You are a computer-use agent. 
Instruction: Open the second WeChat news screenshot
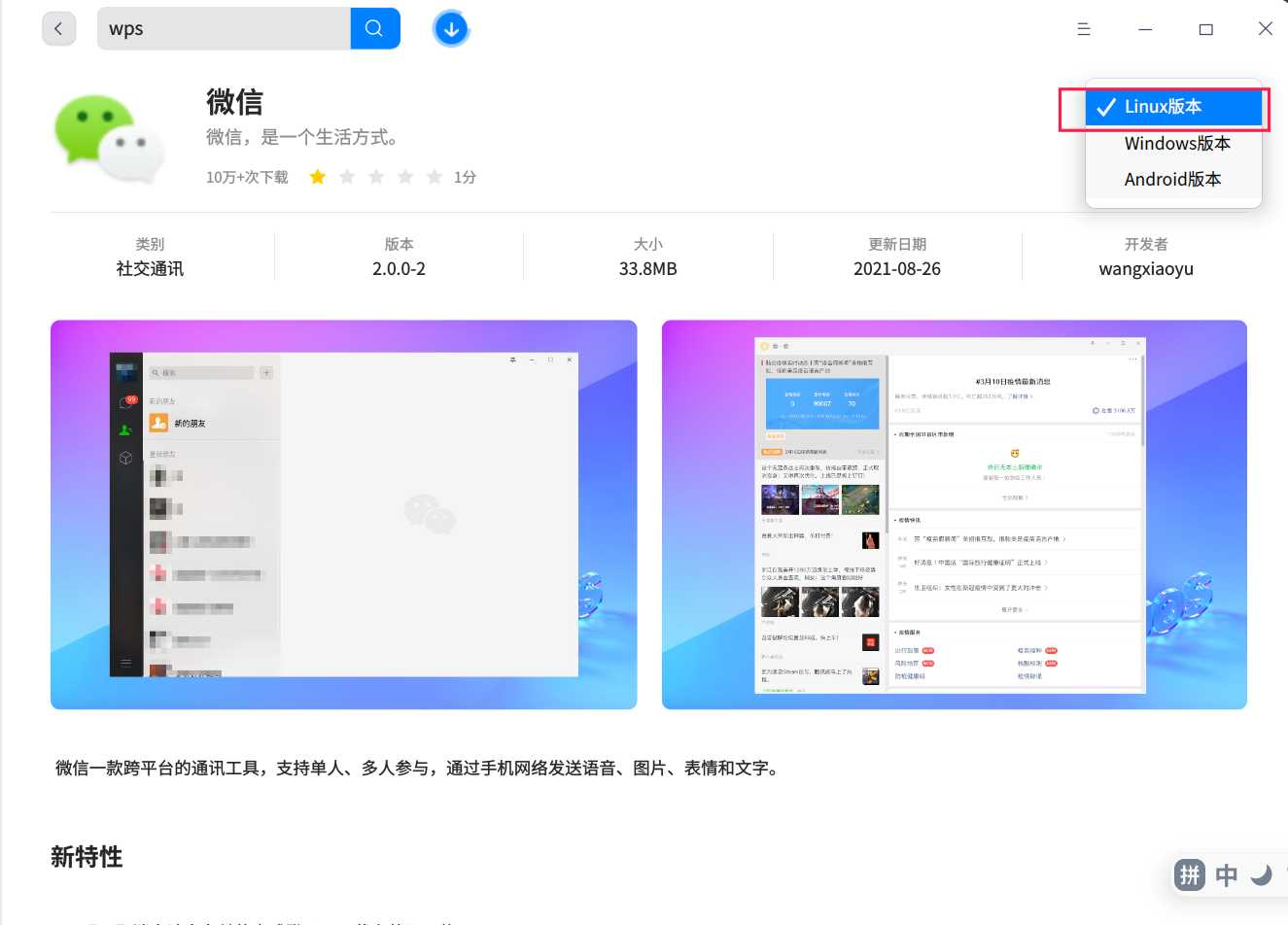pos(955,515)
